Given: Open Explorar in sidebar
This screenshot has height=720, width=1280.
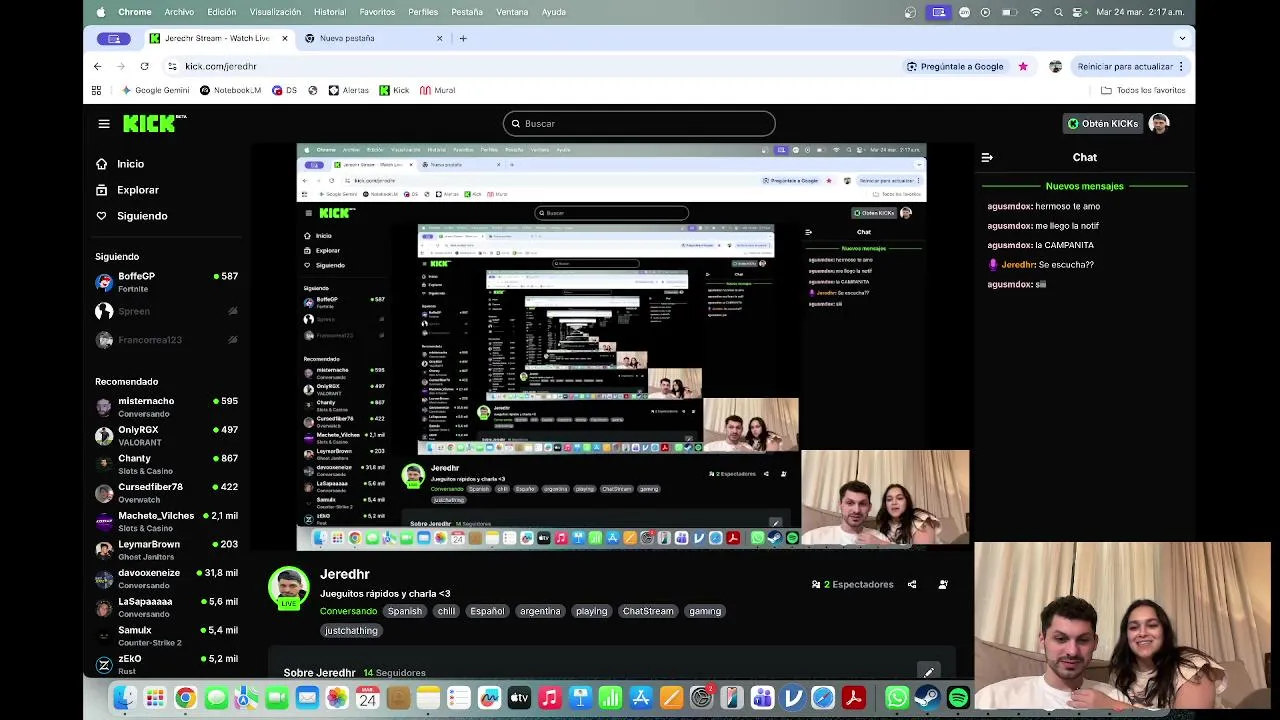Looking at the screenshot, I should (x=138, y=190).
